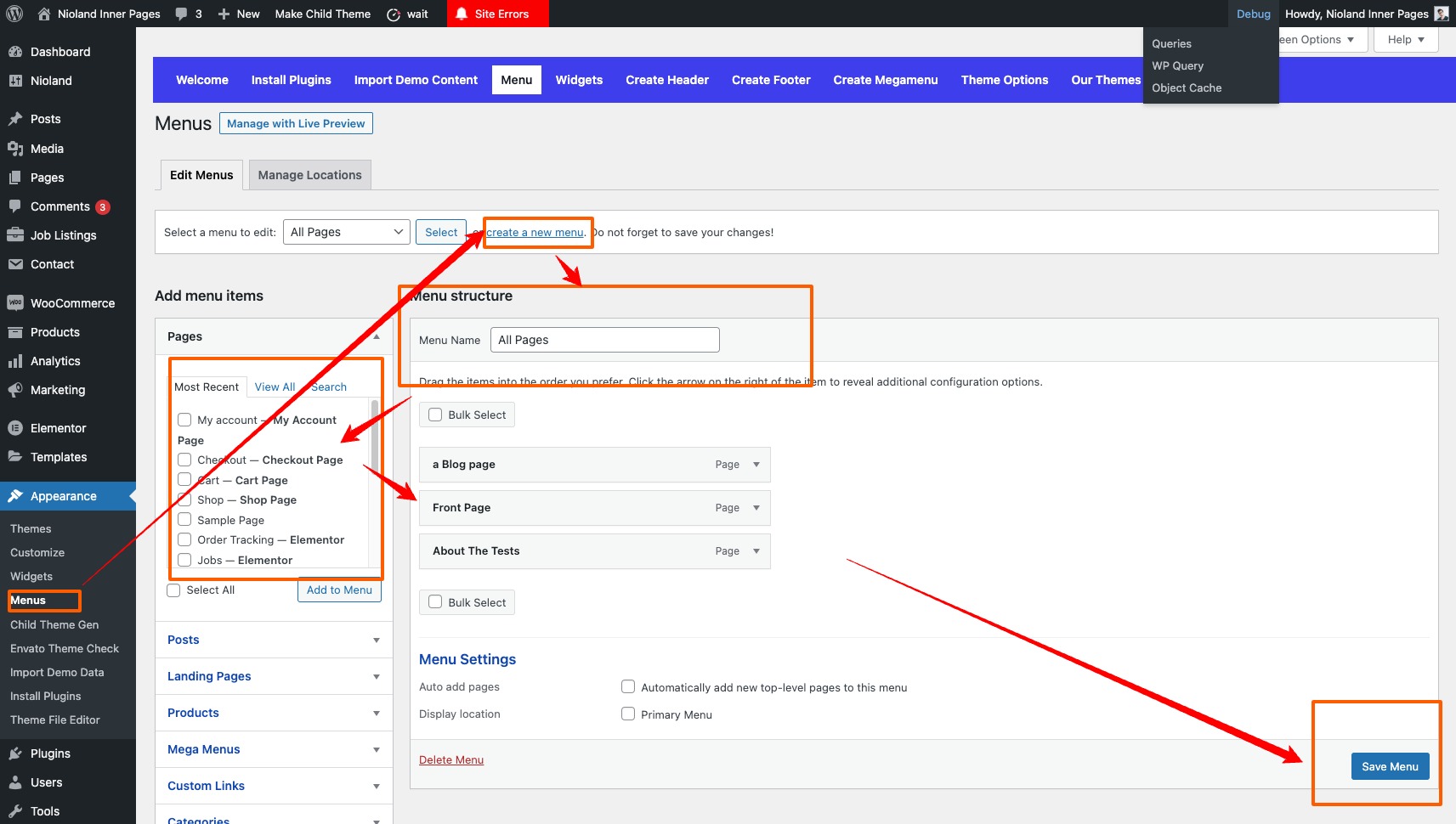Open the menu selection dropdown showing All Pages
Screen dimensions: 1456x824
coord(347,232)
